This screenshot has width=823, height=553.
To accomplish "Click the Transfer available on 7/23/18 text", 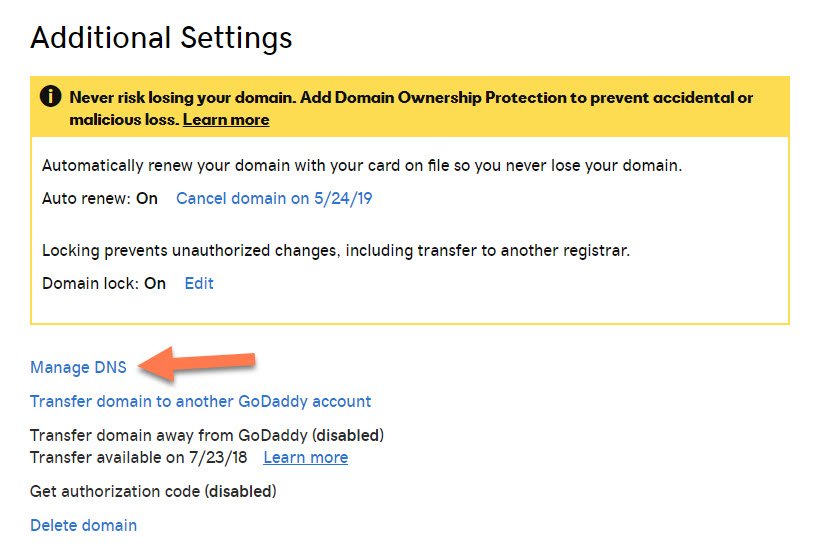I will pos(139,458).
